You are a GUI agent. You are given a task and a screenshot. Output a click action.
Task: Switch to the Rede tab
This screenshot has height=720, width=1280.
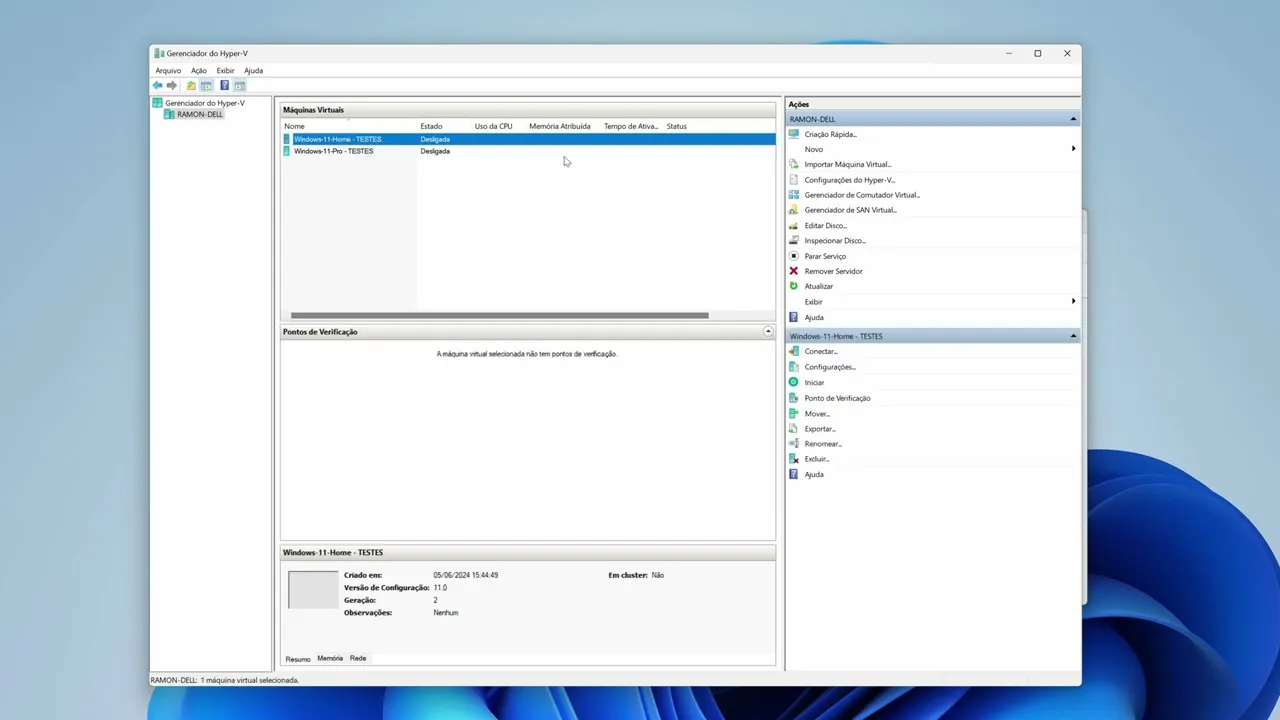(358, 658)
